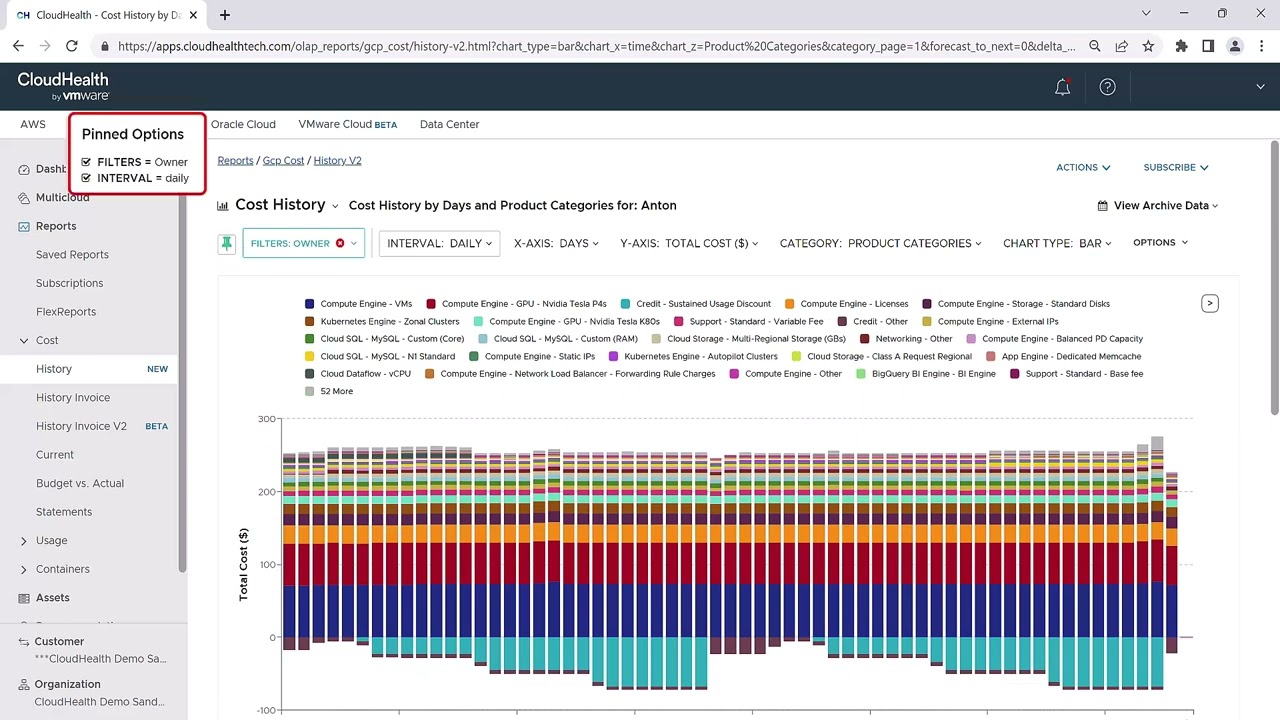Click the History V2 breadcrumb link
The height and width of the screenshot is (720, 1280).
click(337, 160)
